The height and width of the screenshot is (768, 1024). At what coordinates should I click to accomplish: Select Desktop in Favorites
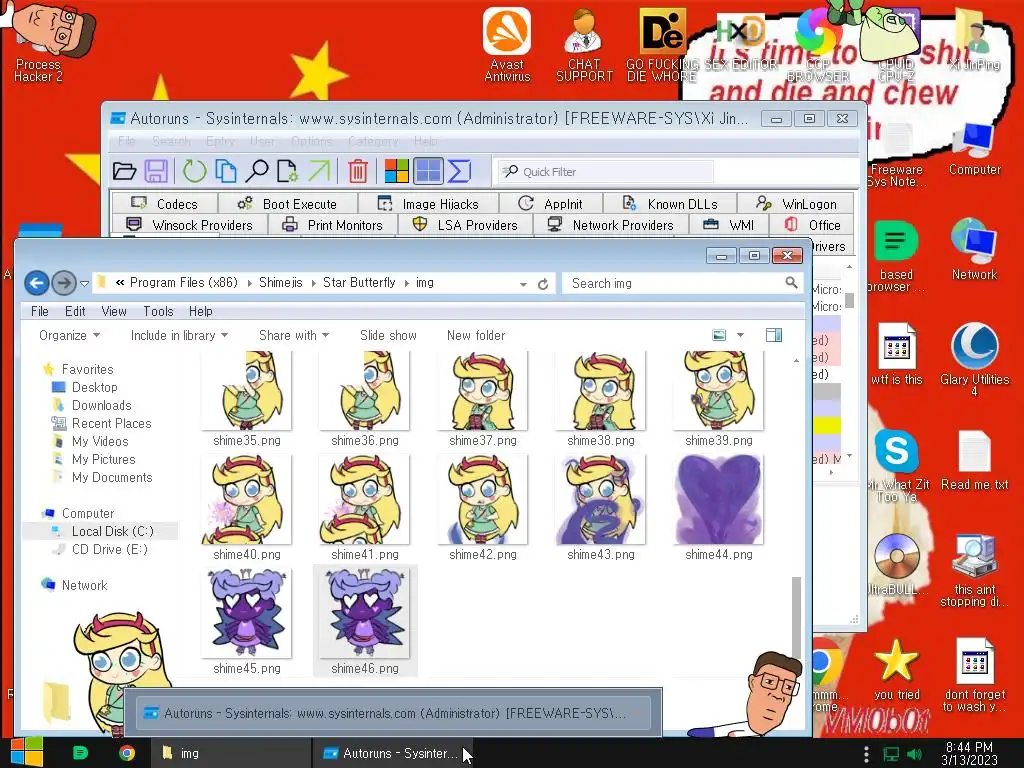click(x=94, y=387)
